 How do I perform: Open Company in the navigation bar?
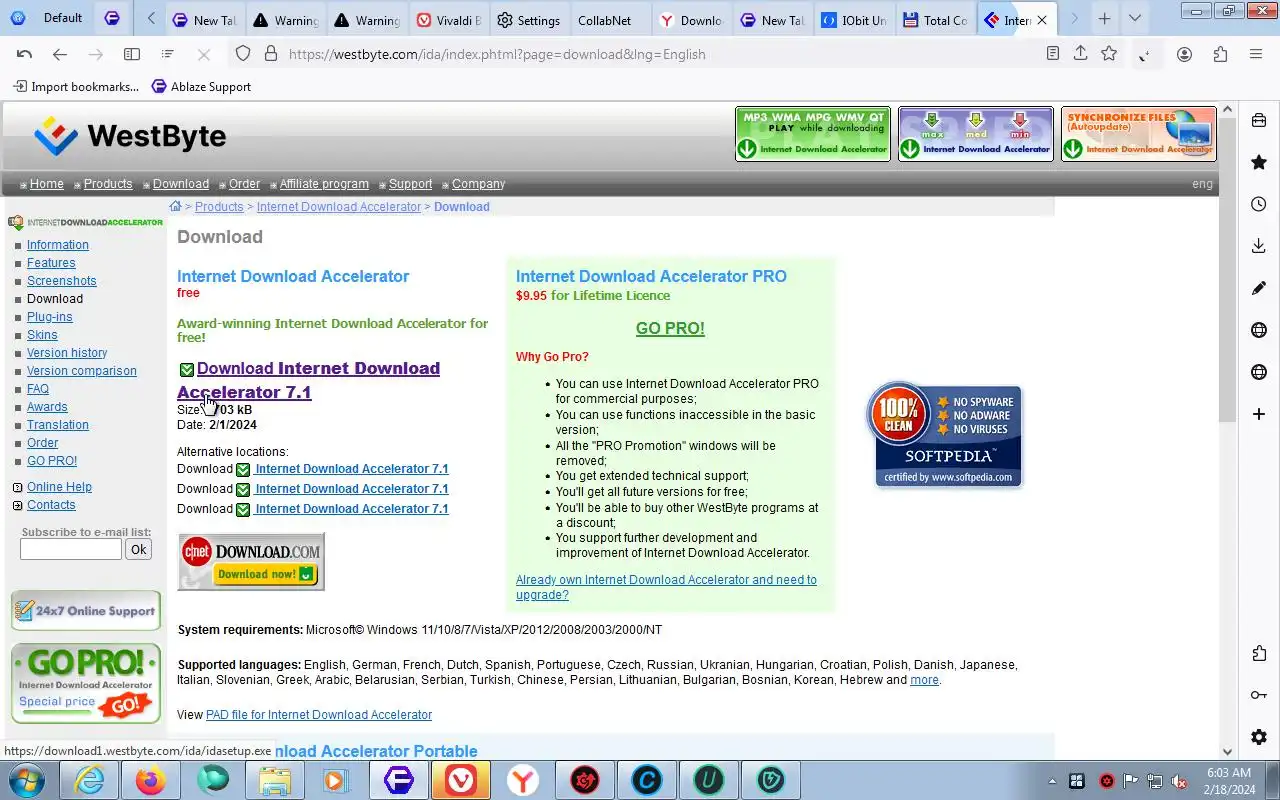click(478, 184)
